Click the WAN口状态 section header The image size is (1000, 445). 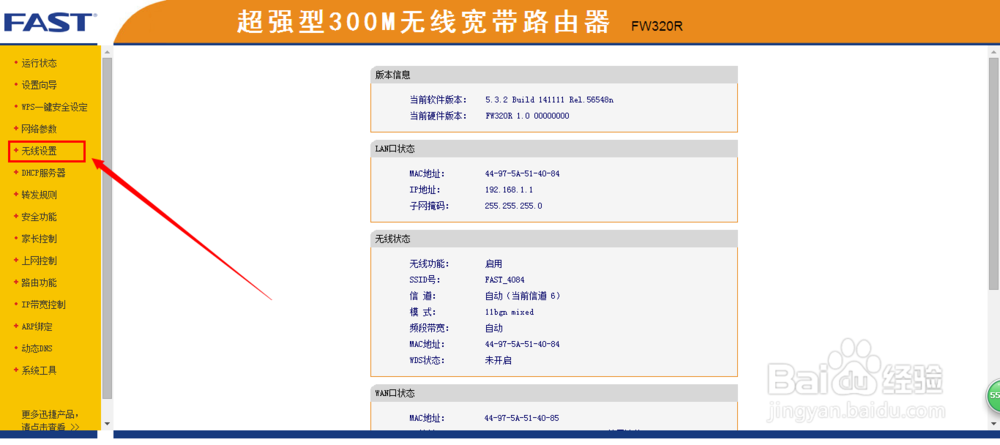coord(554,393)
